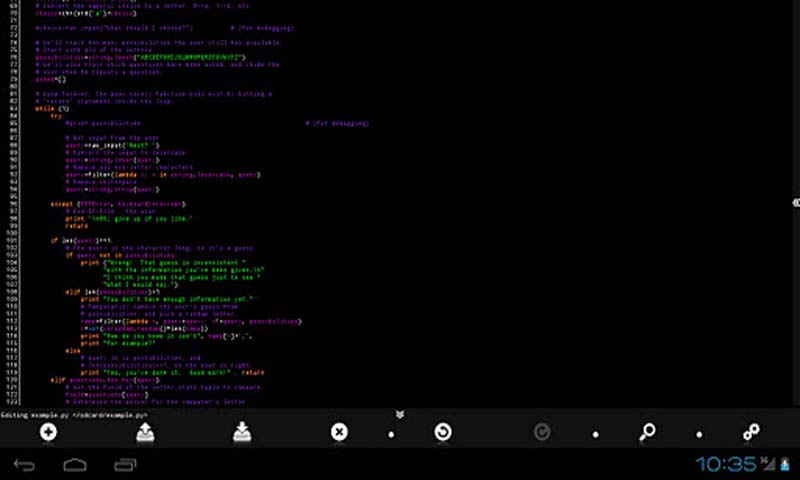Open the clock showing 10:35
The height and width of the screenshot is (480, 800).
click(x=726, y=464)
